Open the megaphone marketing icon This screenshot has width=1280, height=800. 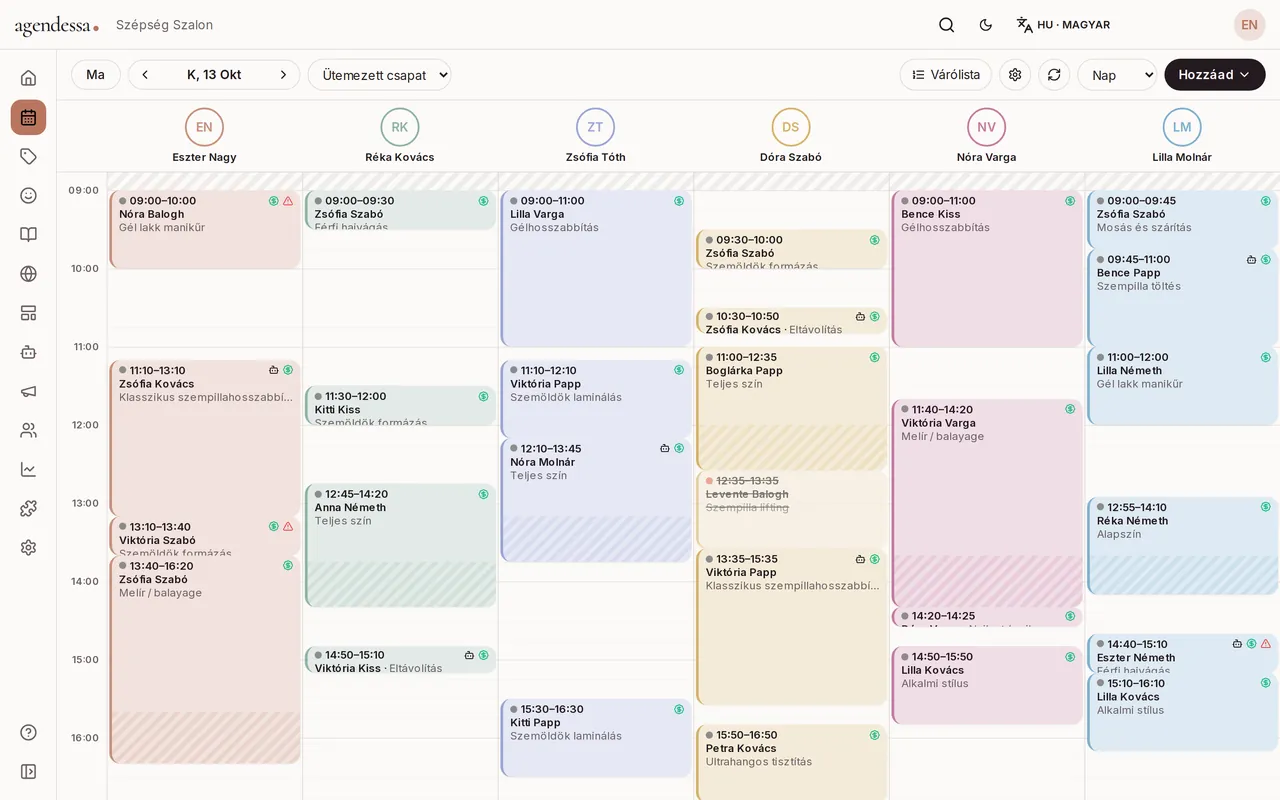click(x=28, y=391)
